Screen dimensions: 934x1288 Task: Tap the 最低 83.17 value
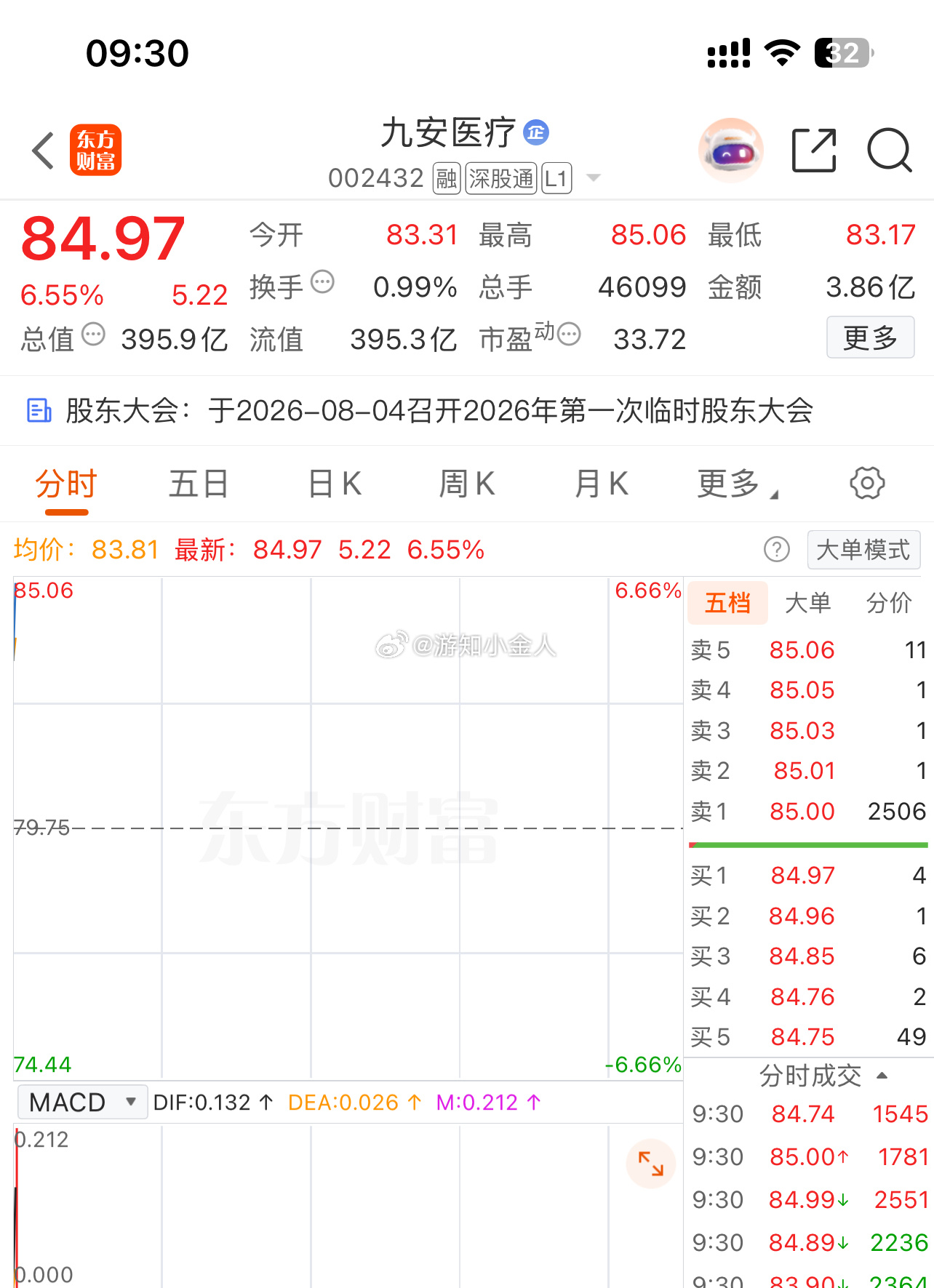point(880,235)
